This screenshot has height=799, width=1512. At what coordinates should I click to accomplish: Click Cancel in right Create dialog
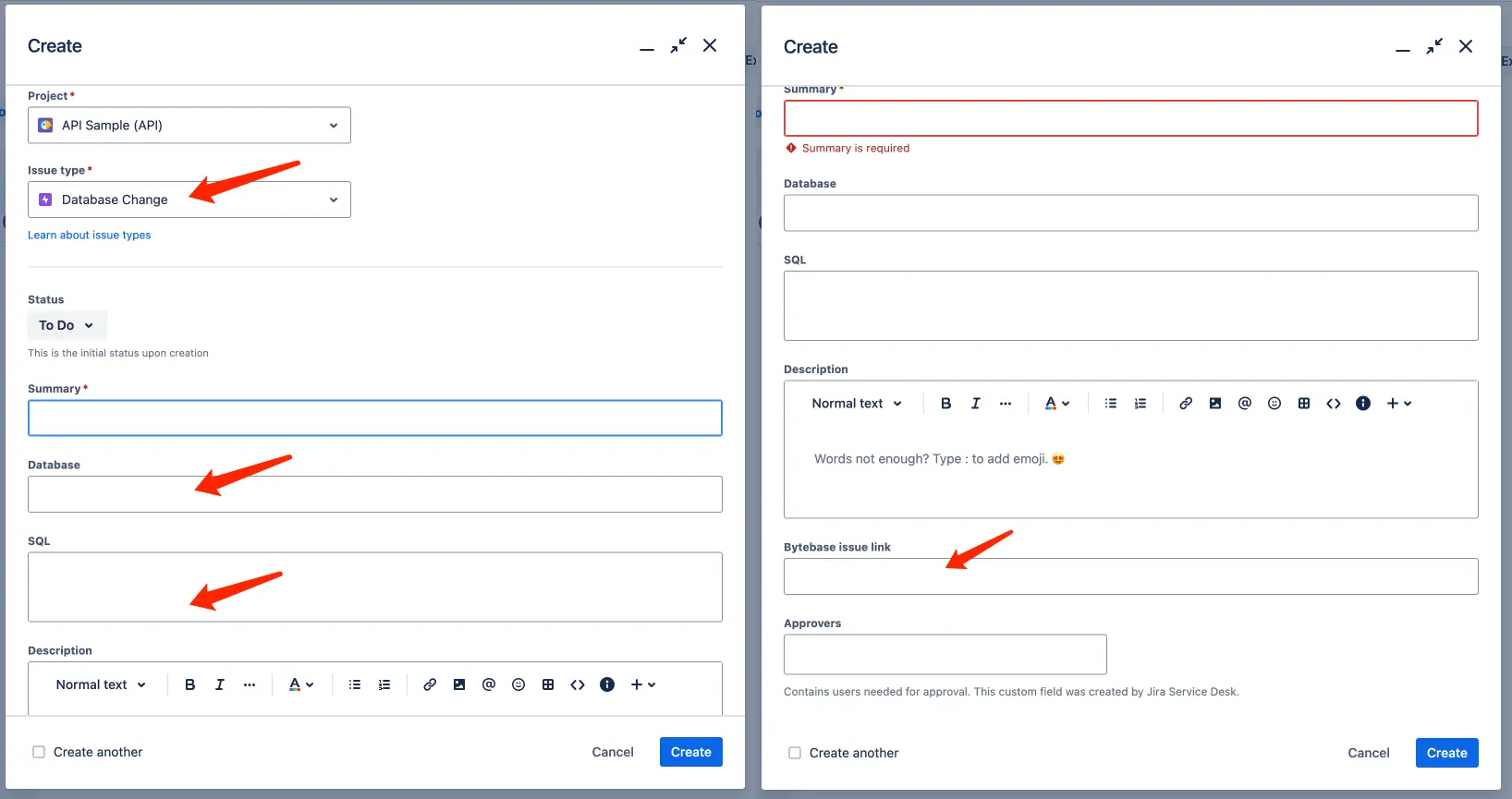pos(1369,753)
